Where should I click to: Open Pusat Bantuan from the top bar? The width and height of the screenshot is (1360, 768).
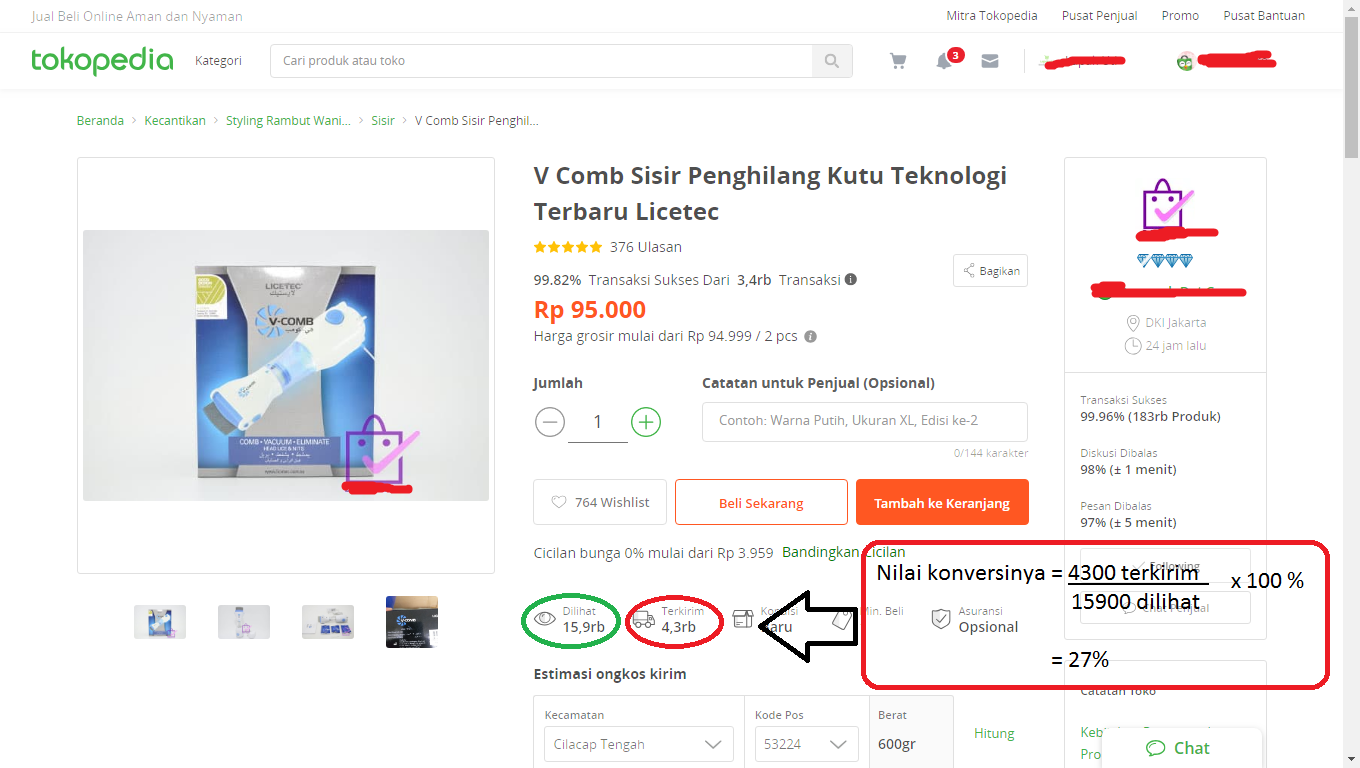coord(1263,15)
